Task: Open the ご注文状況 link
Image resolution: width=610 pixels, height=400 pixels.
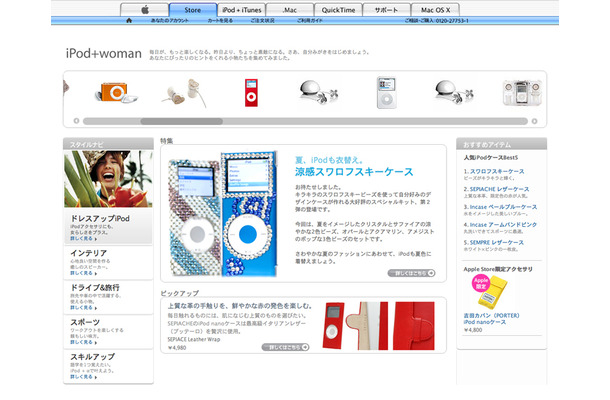Action: pyautogui.click(x=263, y=21)
